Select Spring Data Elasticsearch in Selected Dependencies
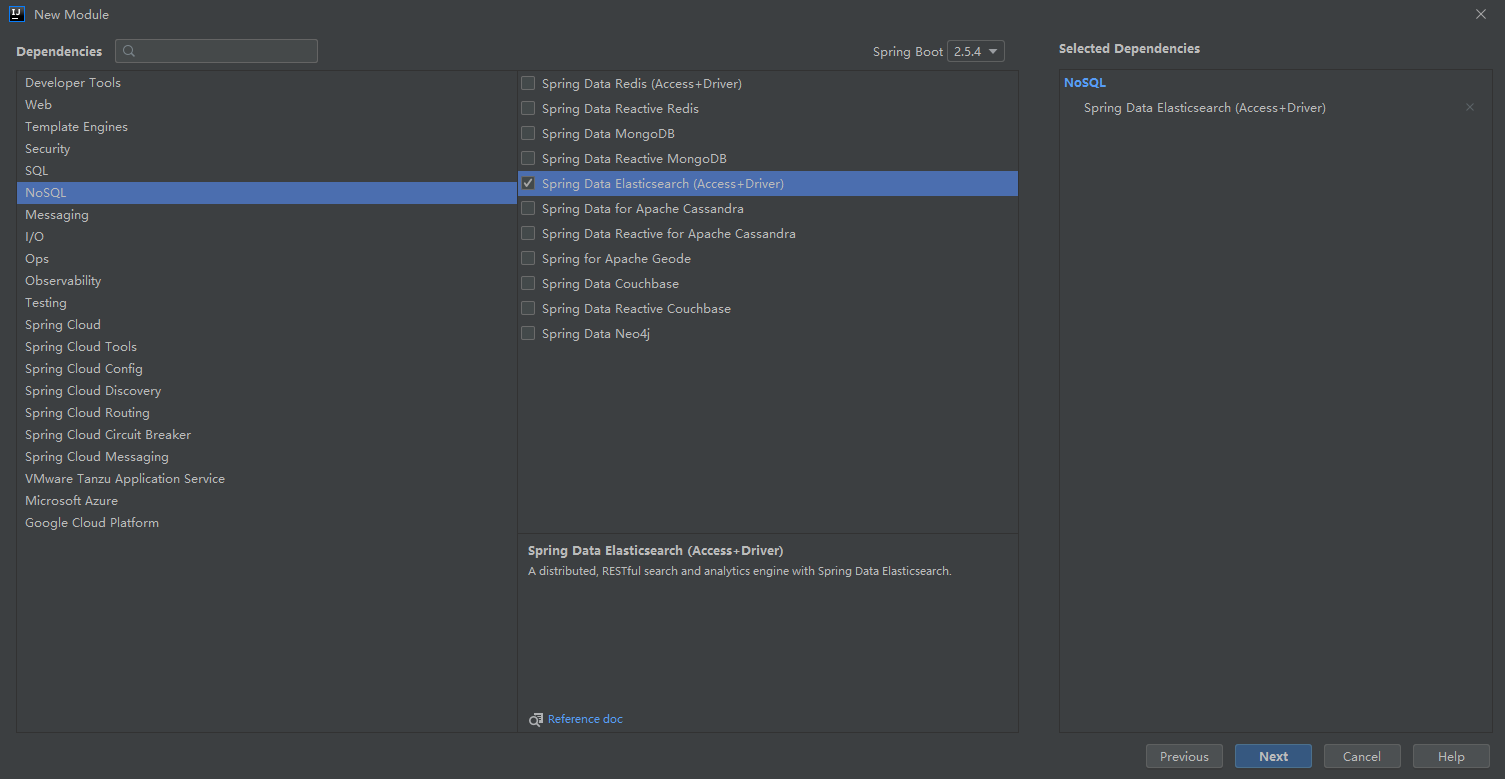Screen dimensions: 1505x779 [1205, 107]
